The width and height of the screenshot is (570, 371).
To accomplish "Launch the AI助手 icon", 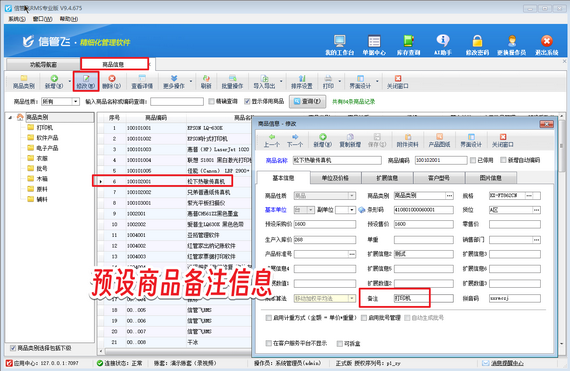I will tap(442, 45).
